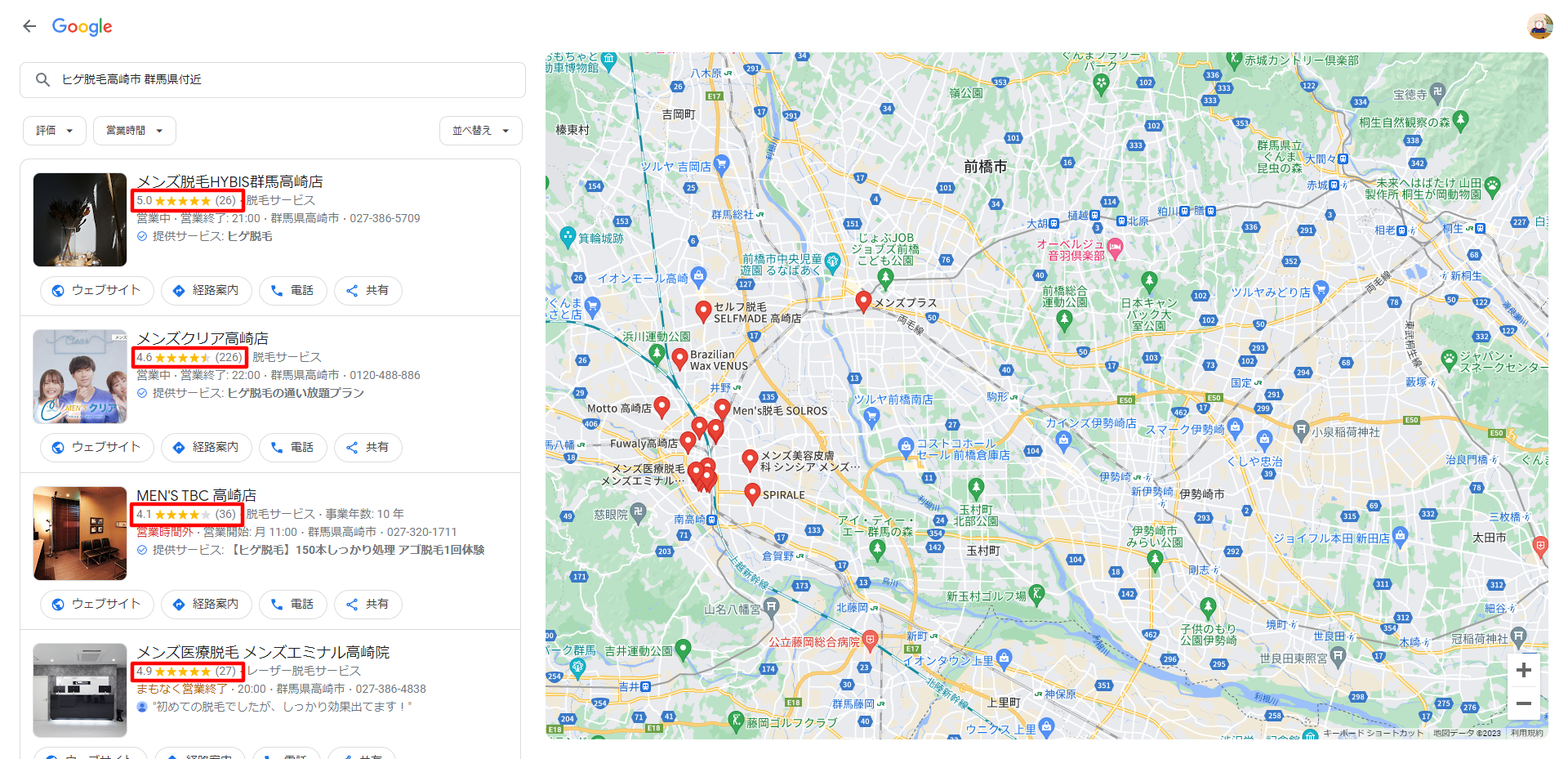The width and height of the screenshot is (1568, 759).
Task: Get 経路案内 directions for メンズクリア高崎店
Action: pos(207,447)
